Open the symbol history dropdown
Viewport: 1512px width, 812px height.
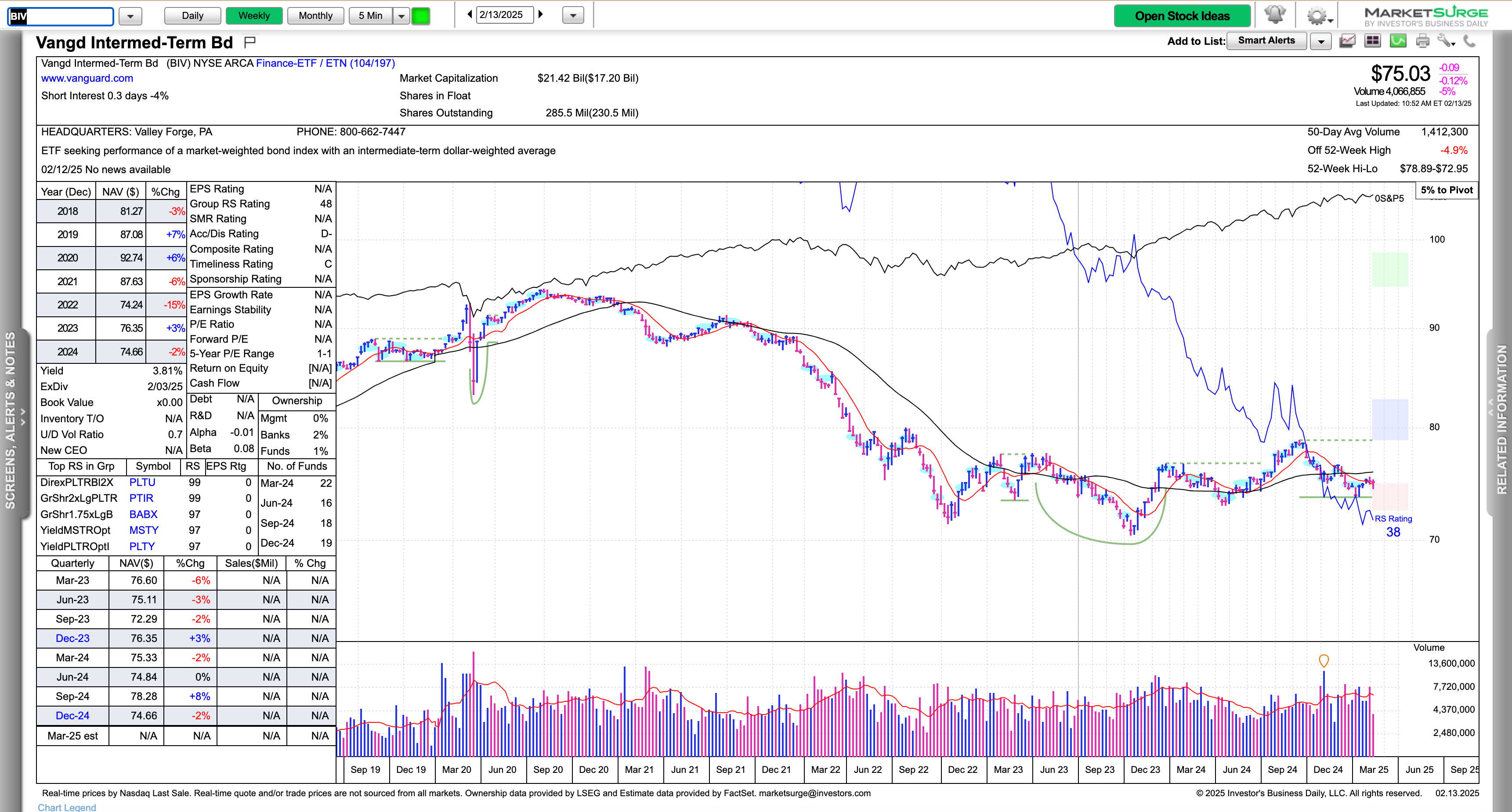coord(130,16)
